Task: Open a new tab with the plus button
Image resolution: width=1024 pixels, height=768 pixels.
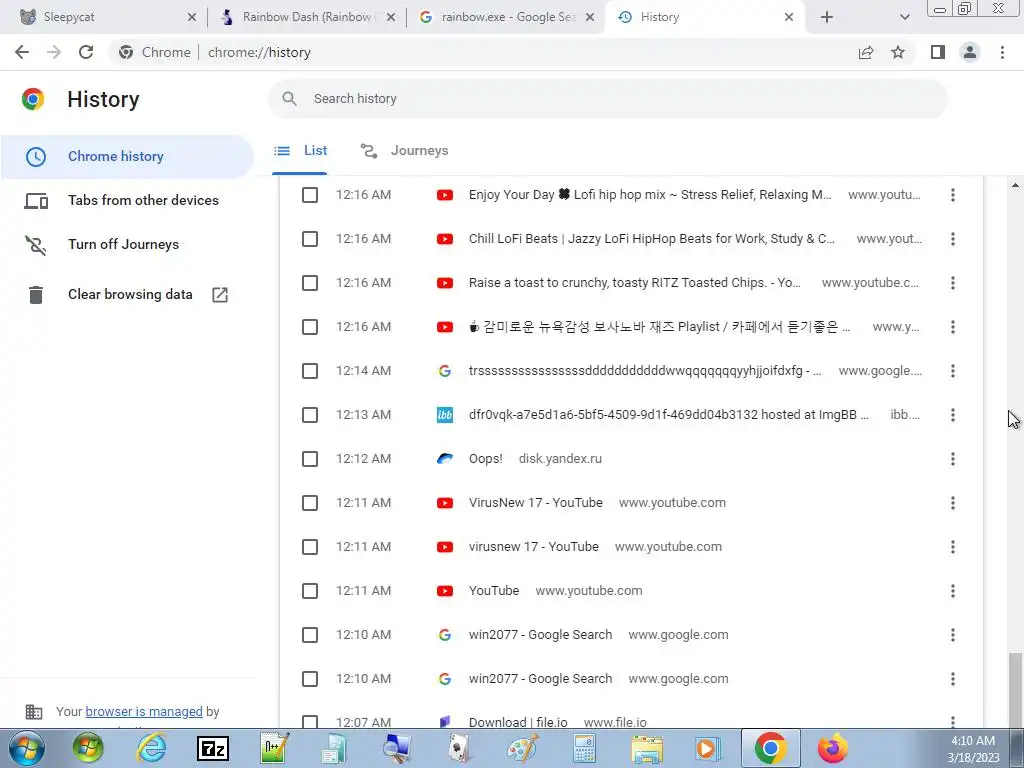Action: [x=827, y=17]
